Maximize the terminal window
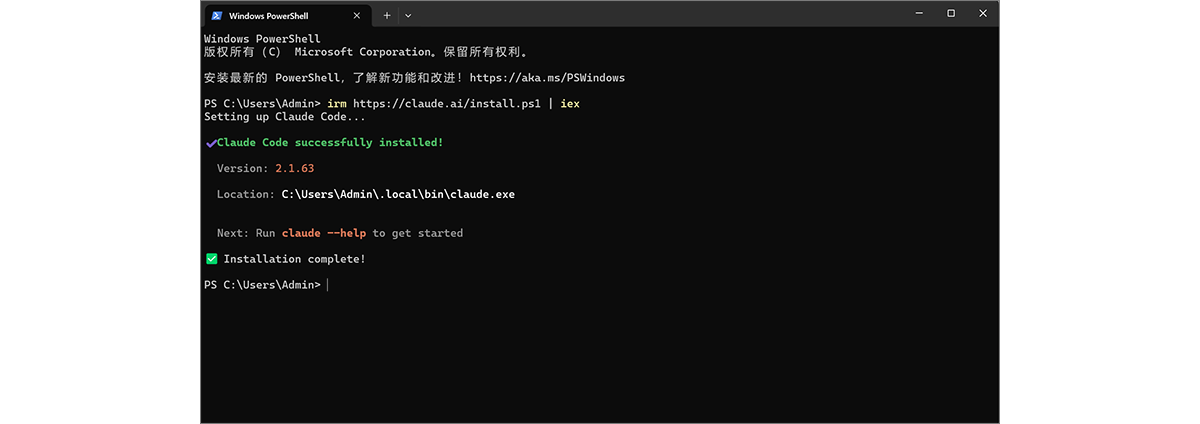The height and width of the screenshot is (424, 1200). tap(951, 14)
